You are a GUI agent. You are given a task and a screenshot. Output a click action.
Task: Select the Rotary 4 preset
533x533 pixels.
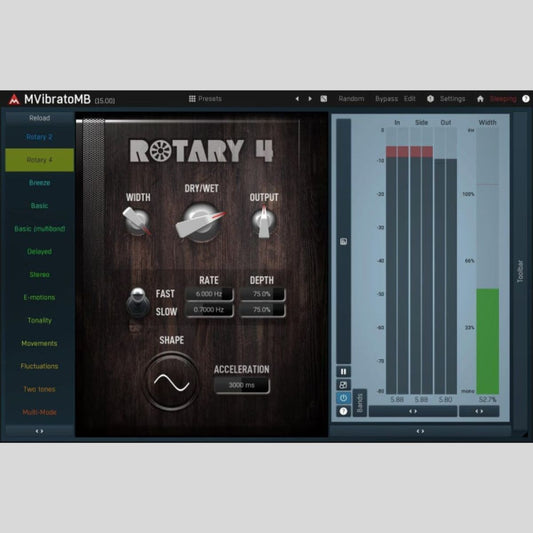(x=39, y=160)
